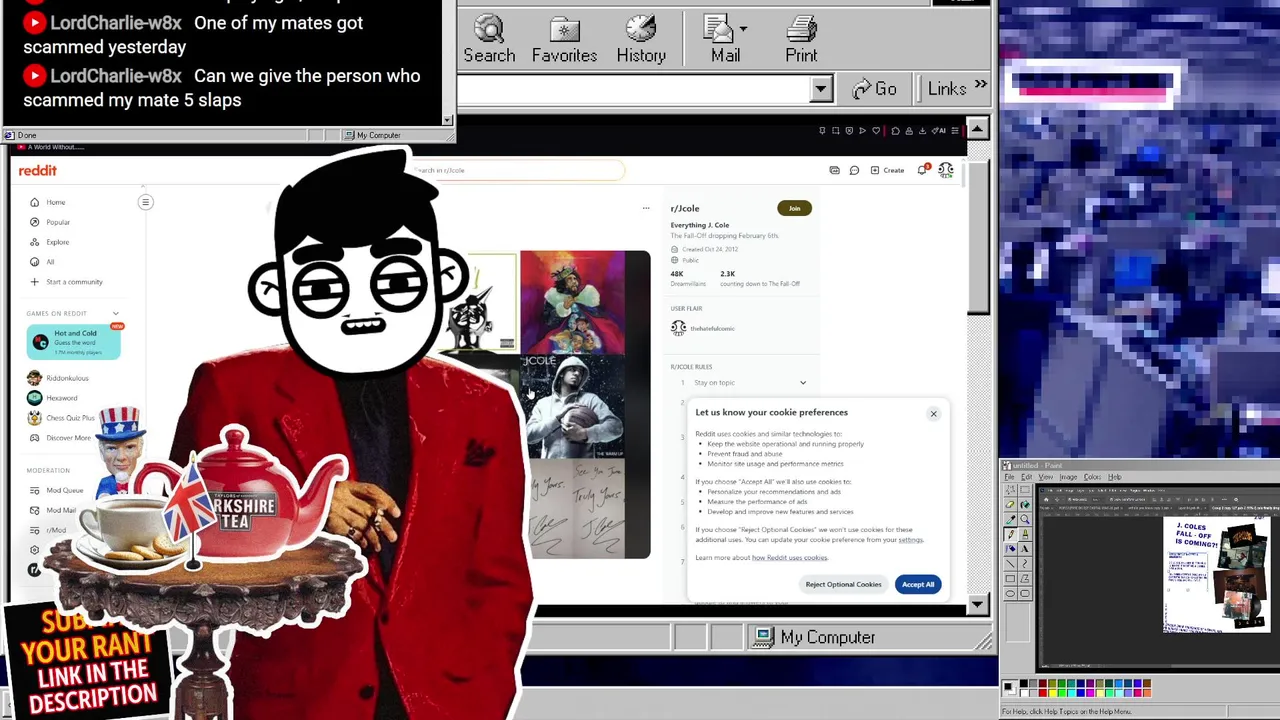The image size is (1280, 720).
Task: Open the View menu in Paint
Action: [1046, 477]
